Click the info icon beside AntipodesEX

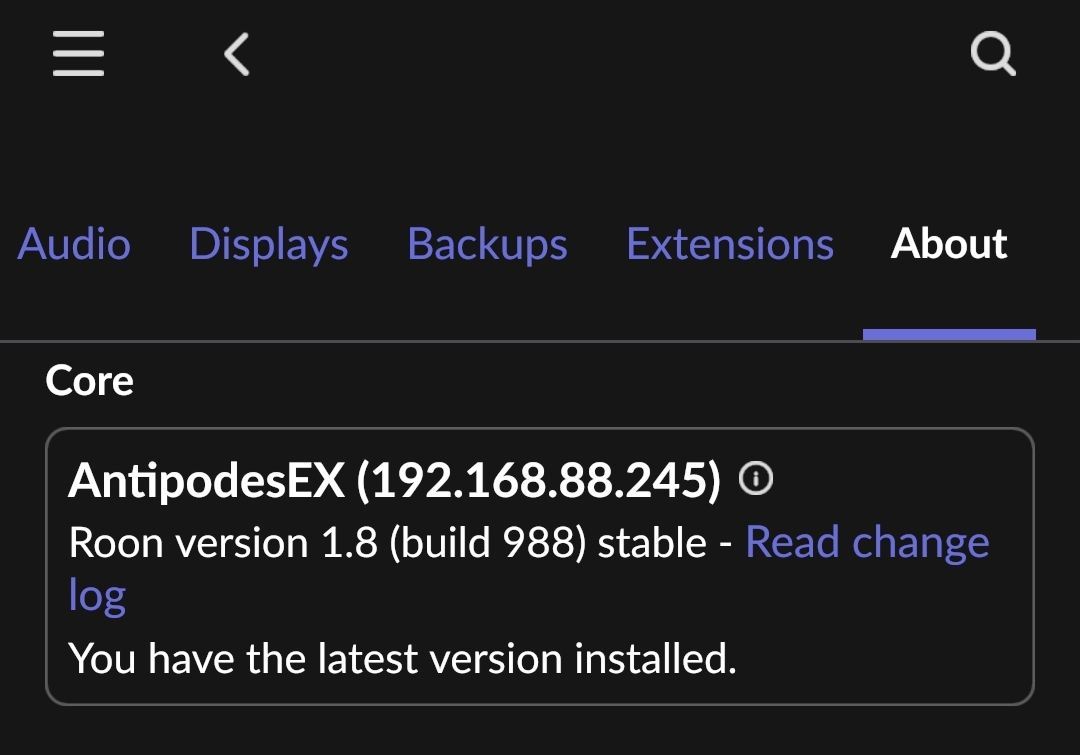[756, 481]
